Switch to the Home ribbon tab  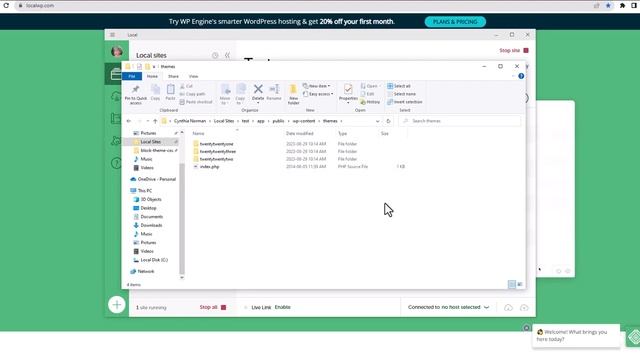tap(152, 76)
